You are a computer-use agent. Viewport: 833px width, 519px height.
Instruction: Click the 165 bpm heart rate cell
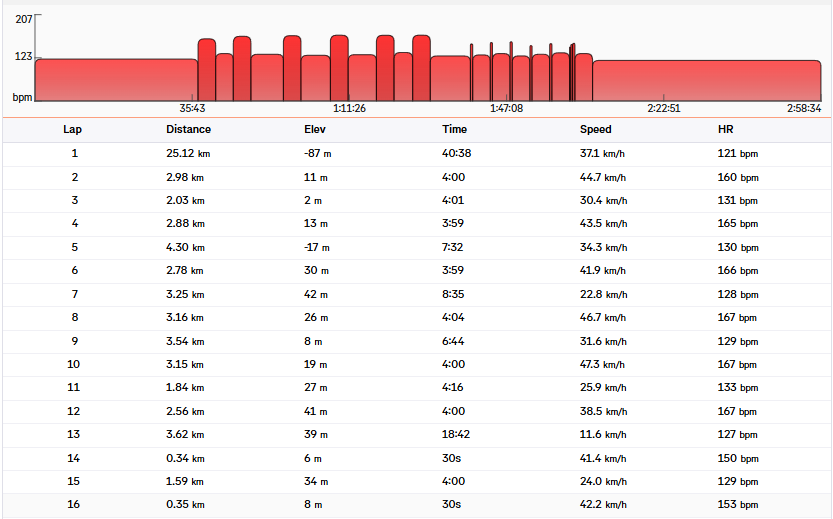tap(738, 224)
